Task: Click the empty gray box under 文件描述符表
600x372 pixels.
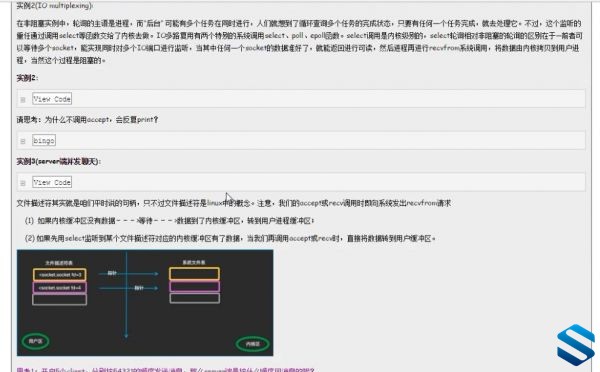Action: 60,299
